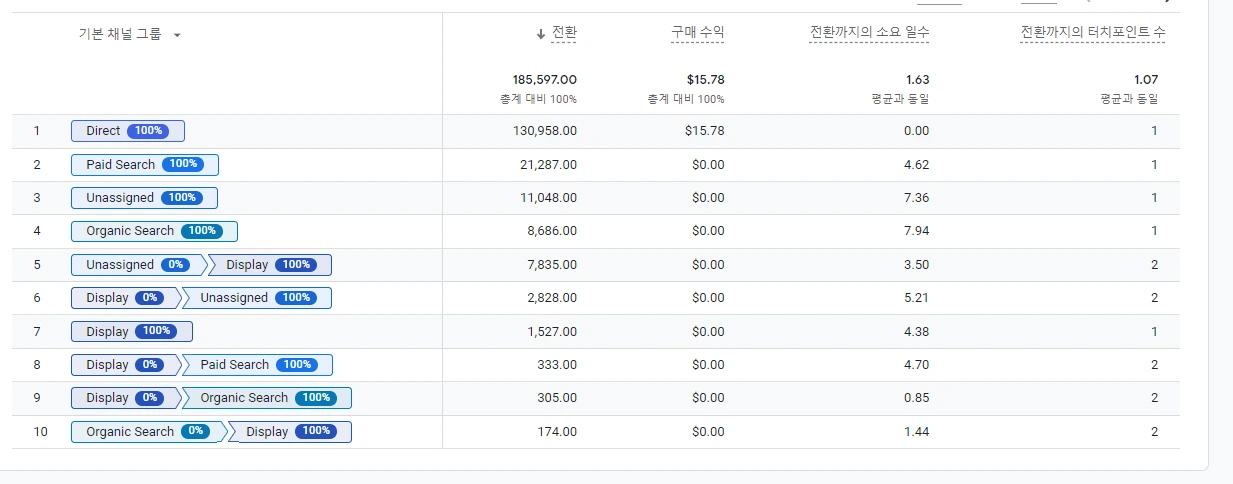Screen dimensions: 1233x484
Task: Select the Display 100% chip in row 7
Action: click(131, 331)
